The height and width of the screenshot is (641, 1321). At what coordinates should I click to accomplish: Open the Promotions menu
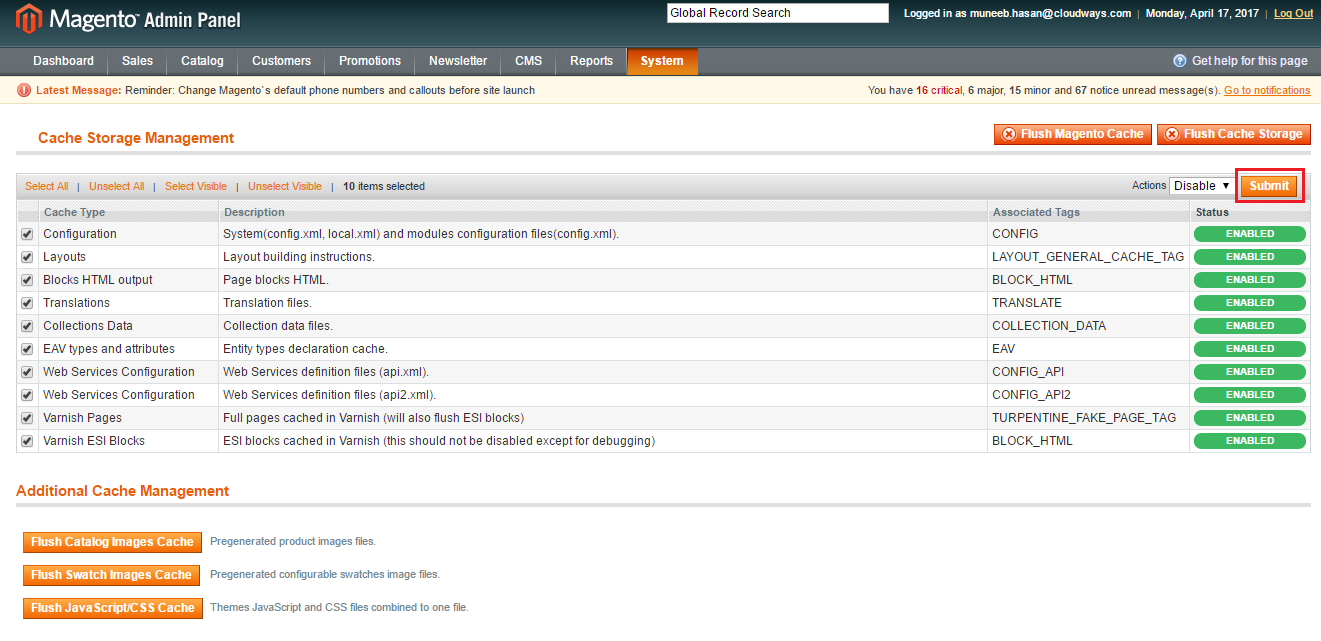(x=370, y=61)
